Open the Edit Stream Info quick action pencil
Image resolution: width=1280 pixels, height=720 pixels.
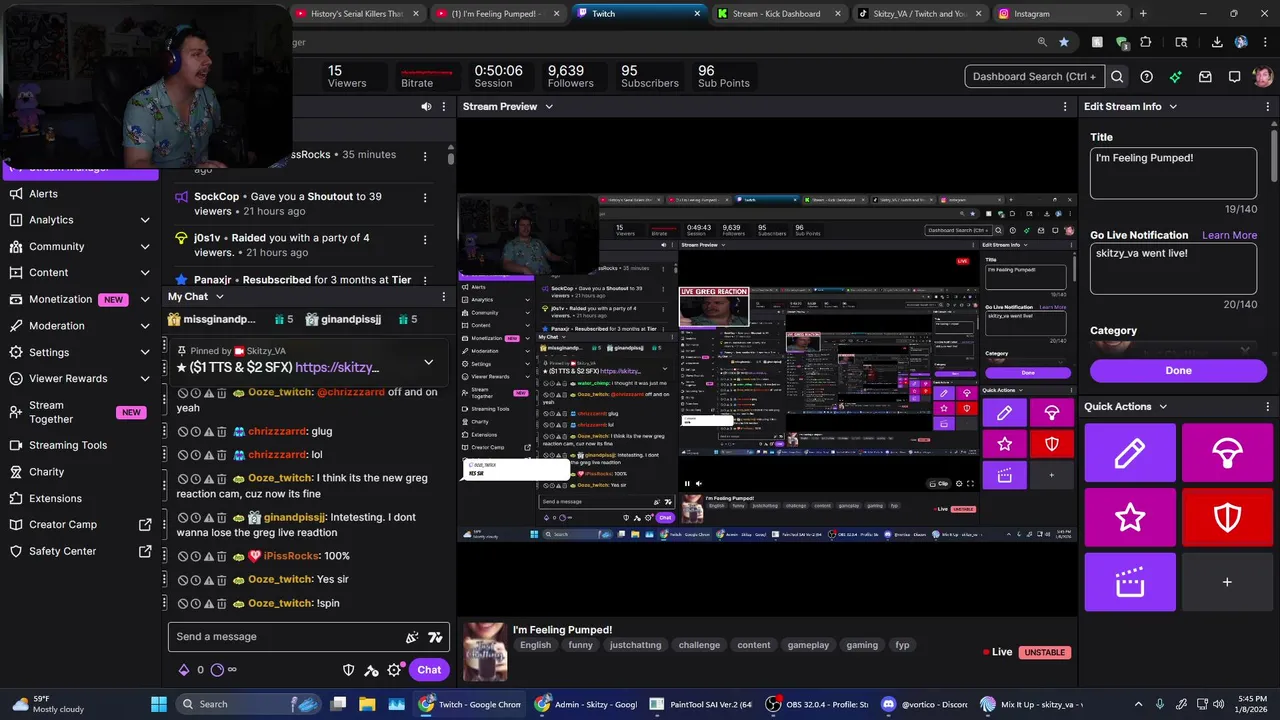(1130, 453)
